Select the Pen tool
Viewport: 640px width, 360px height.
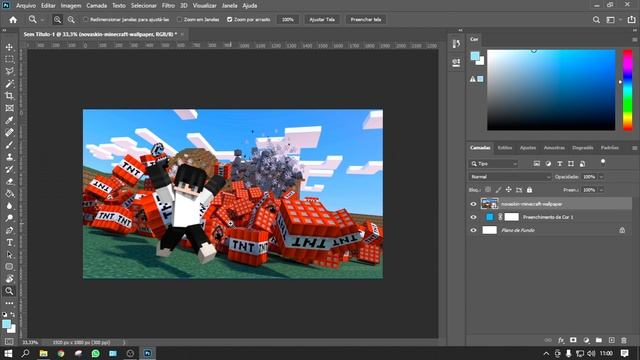coord(9,231)
